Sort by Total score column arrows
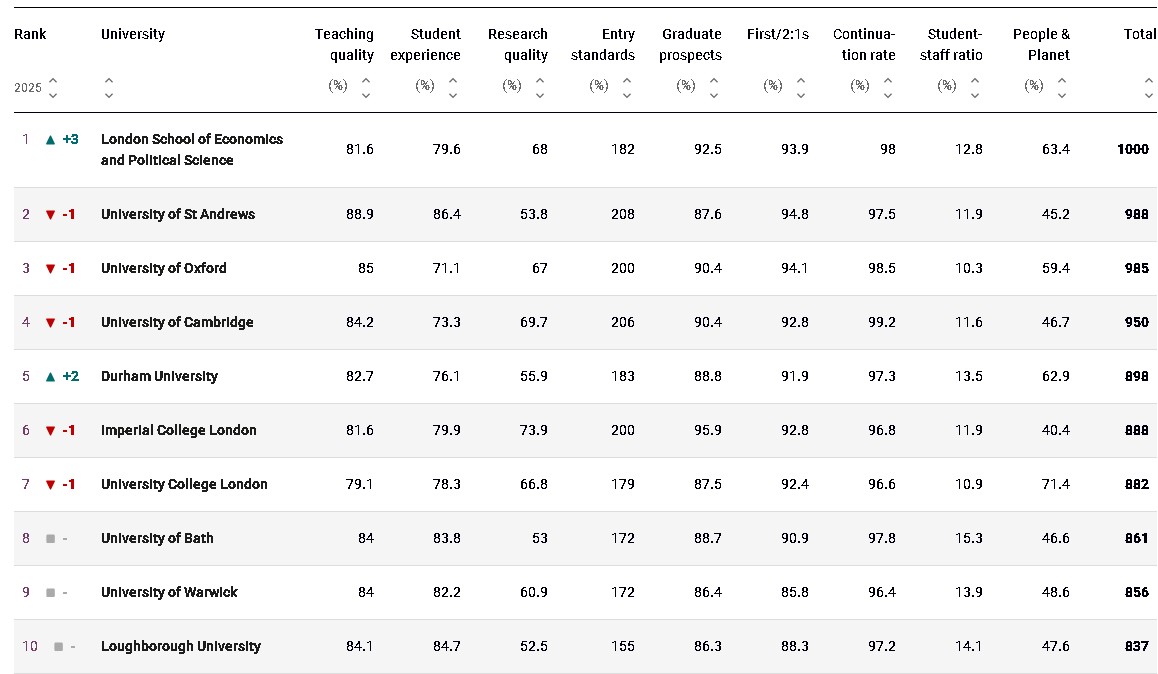 point(1149,88)
